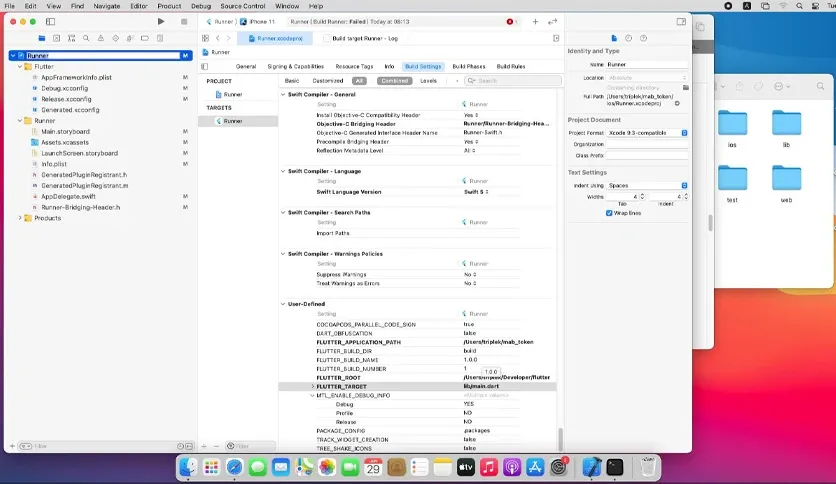
Task: Increase Tab width stepper
Action: click(642, 195)
